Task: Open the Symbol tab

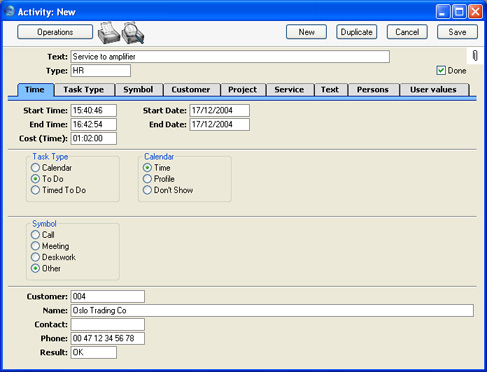Action: coord(139,90)
